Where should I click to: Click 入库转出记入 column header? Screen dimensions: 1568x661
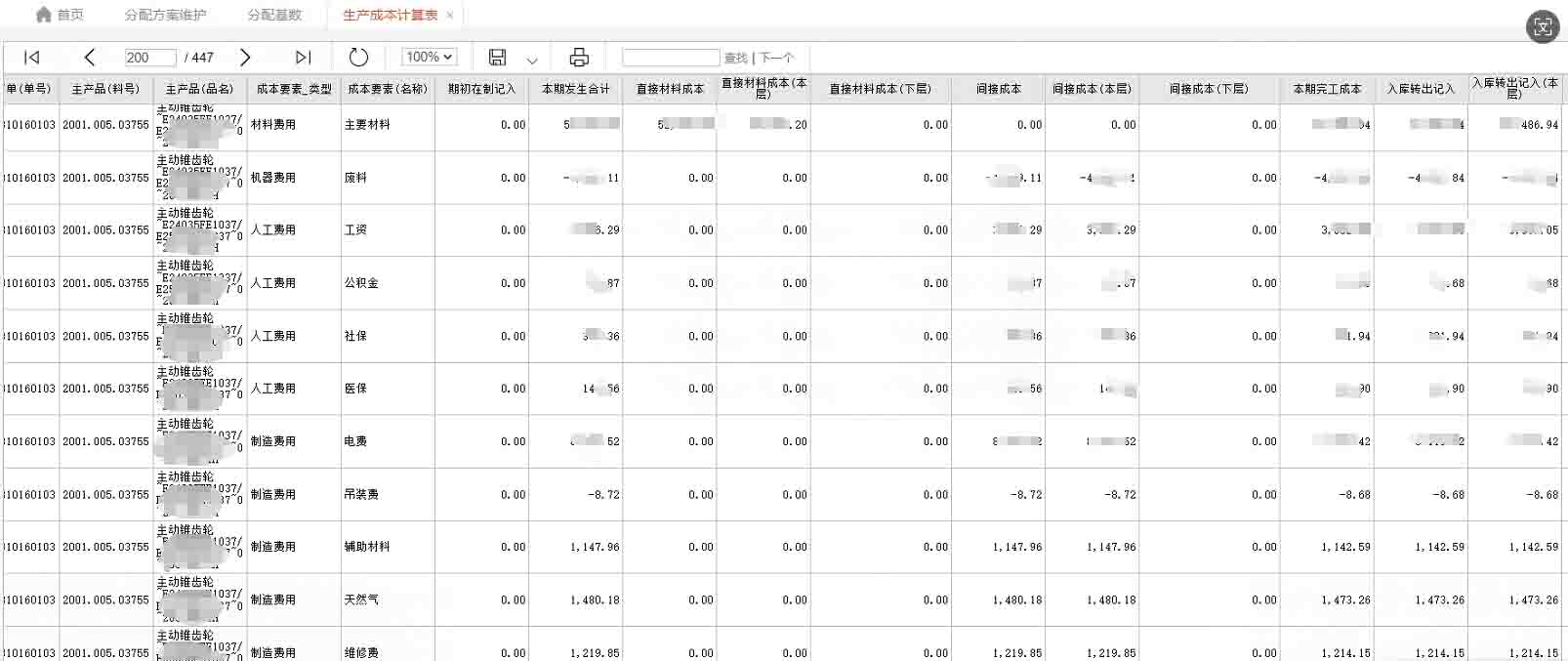point(1421,89)
